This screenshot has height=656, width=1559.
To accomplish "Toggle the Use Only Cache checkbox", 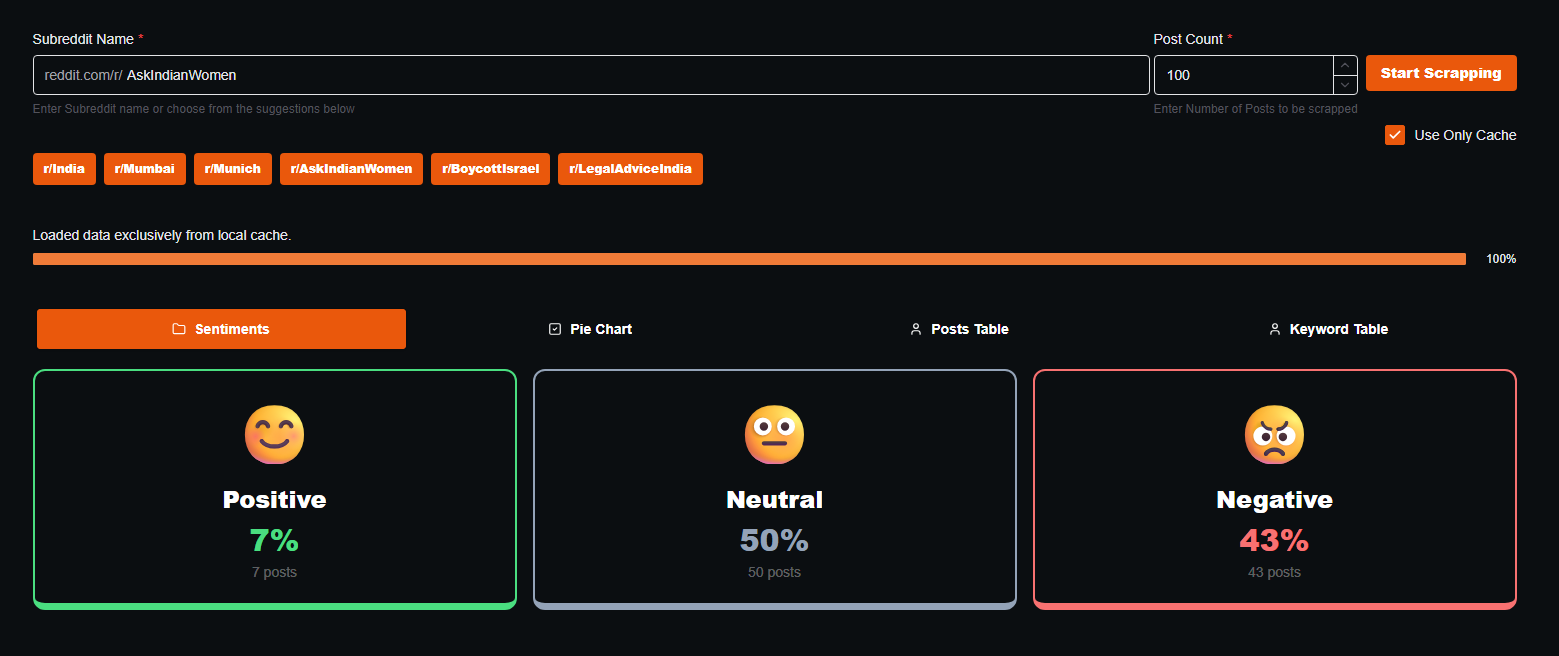I will click(1395, 135).
